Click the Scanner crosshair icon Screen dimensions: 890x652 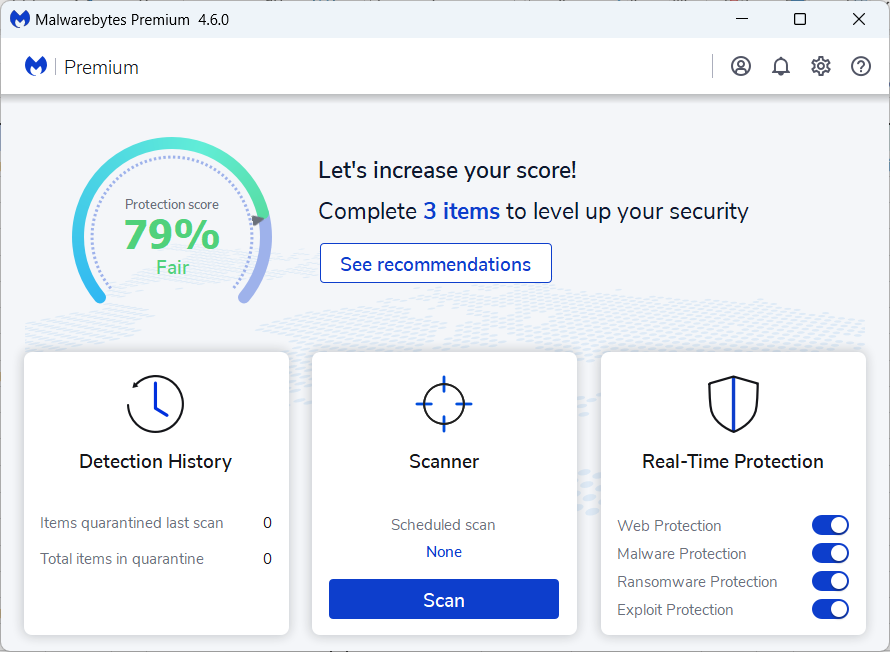(x=444, y=404)
